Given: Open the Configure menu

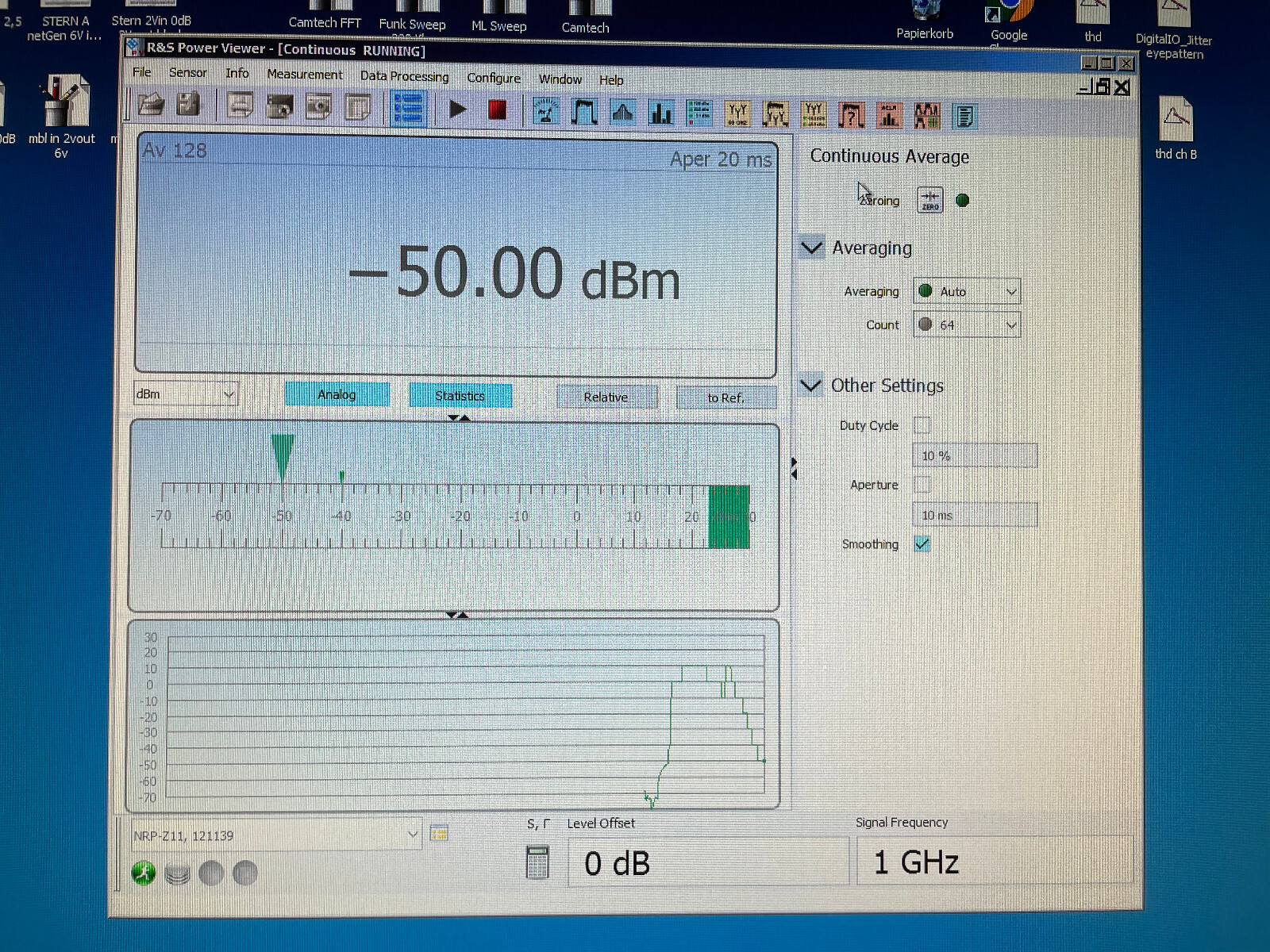Looking at the screenshot, I should pos(494,78).
